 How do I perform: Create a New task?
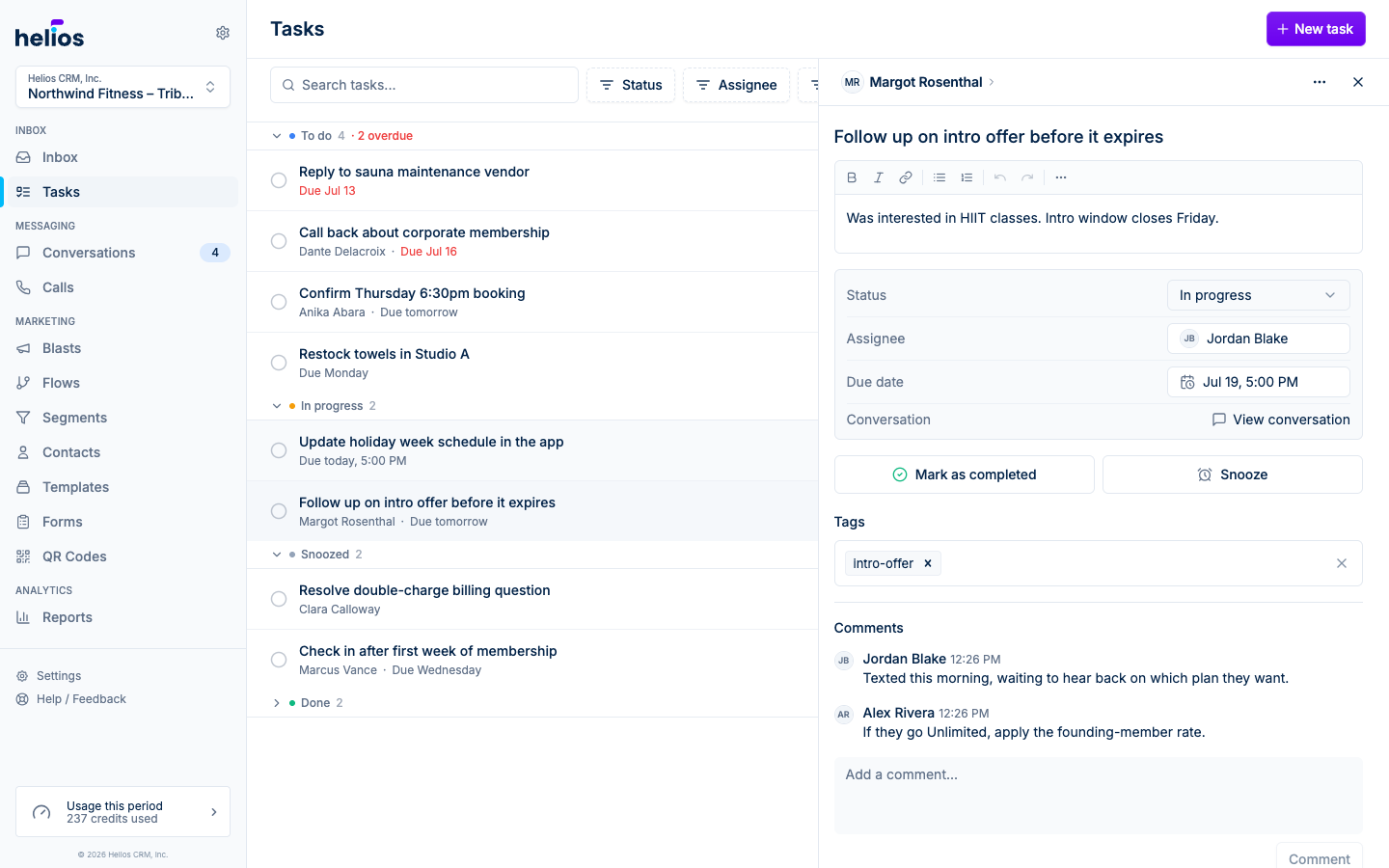[x=1316, y=29]
